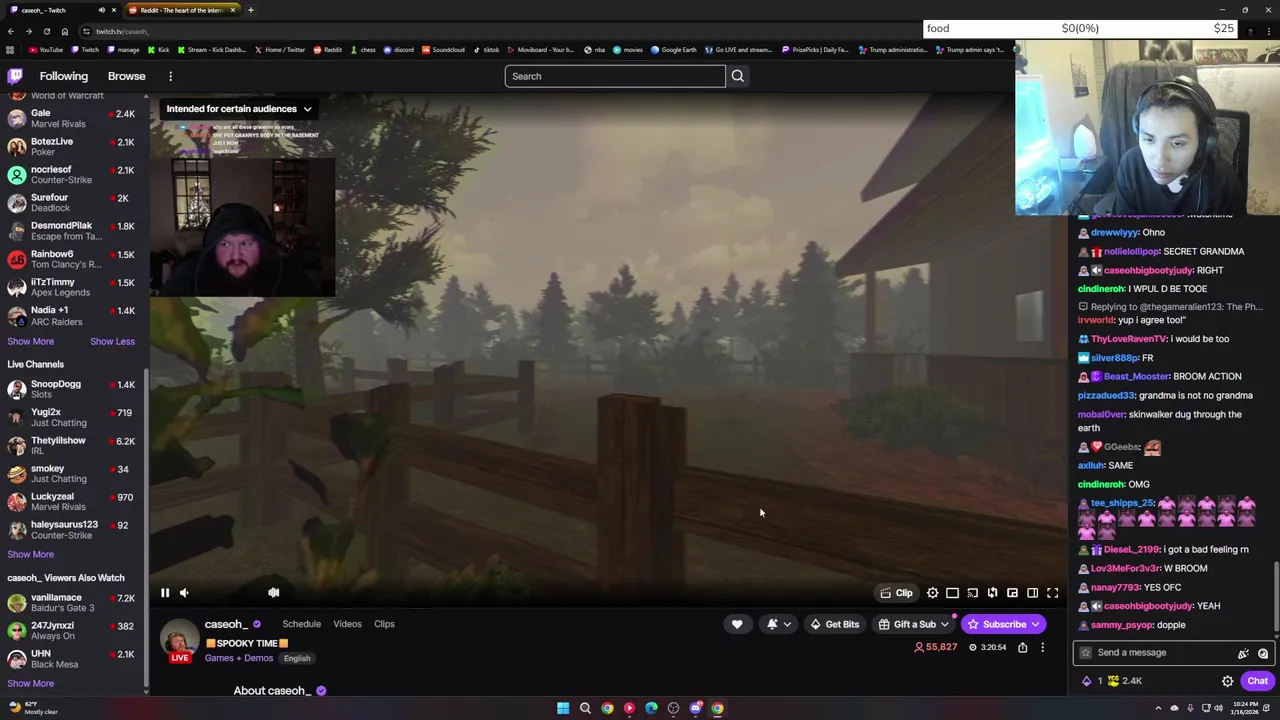Open the Schedule tab for caseoh_
This screenshot has width=1280, height=720.
[x=301, y=624]
